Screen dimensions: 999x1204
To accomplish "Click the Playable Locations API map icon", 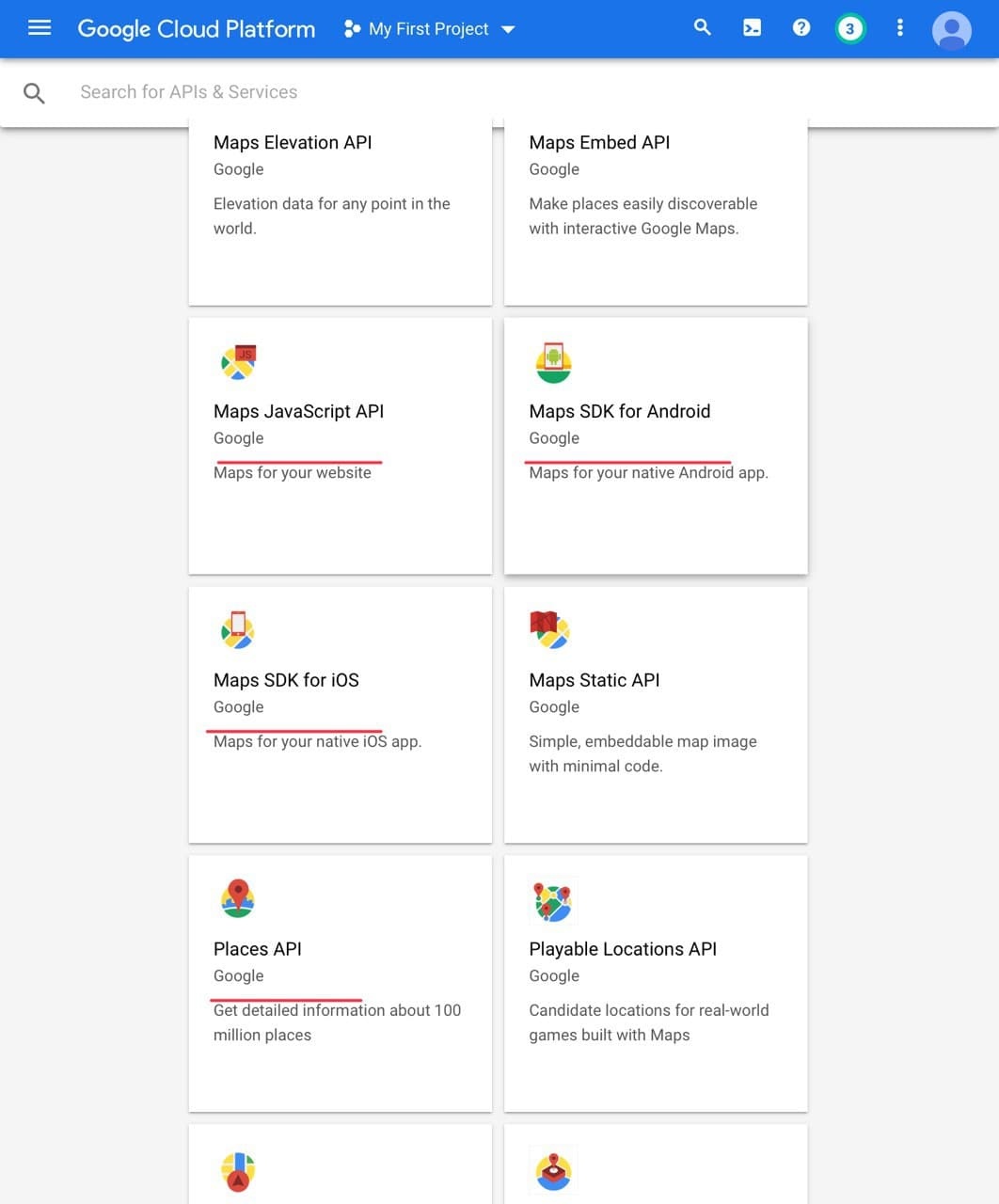I will pyautogui.click(x=553, y=901).
